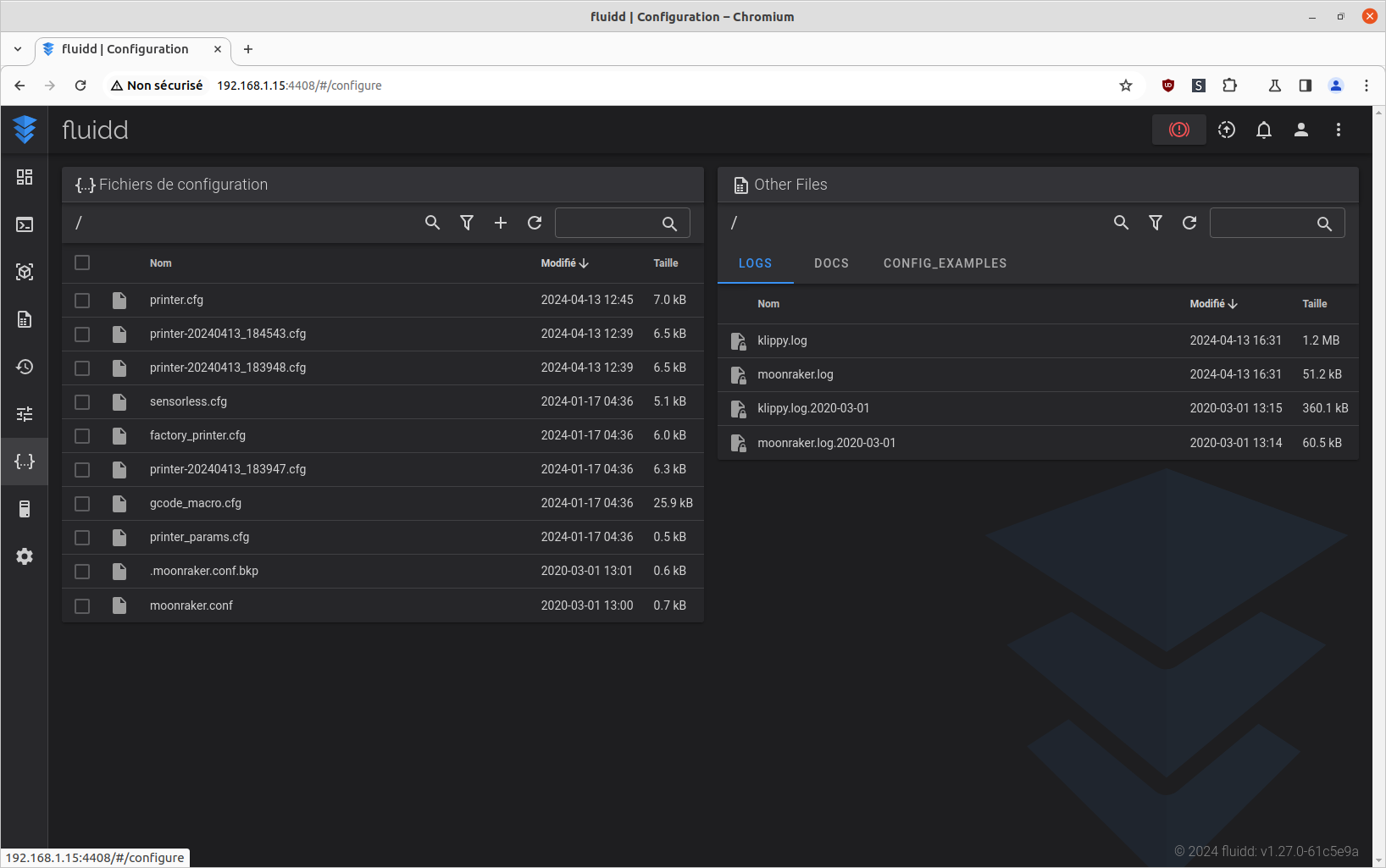
Task: Click the Non sécurisé site info button
Action: pyautogui.click(x=157, y=86)
